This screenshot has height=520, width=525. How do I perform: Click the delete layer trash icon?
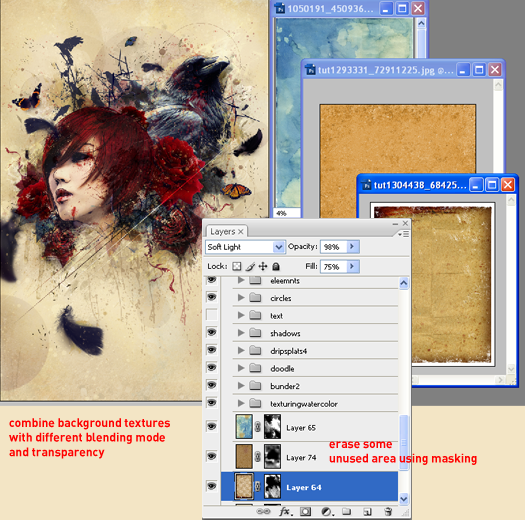(x=388, y=511)
